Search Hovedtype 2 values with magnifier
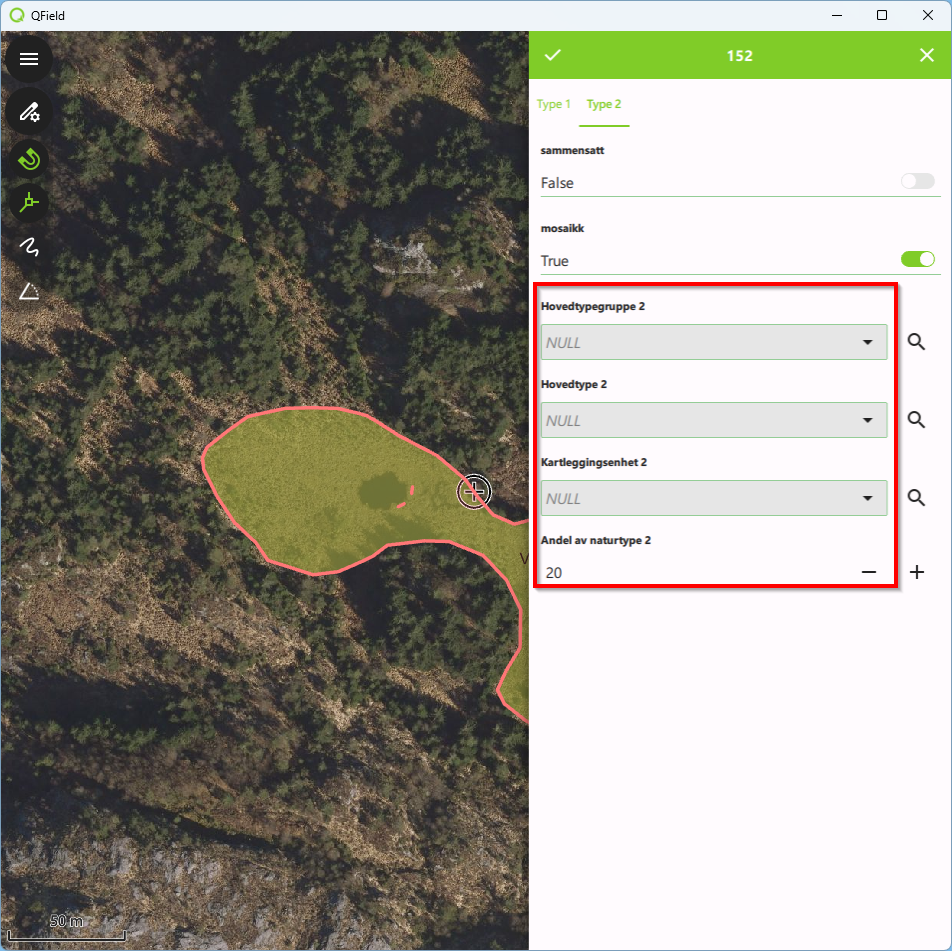Viewport: 952px width, 951px height. click(916, 420)
